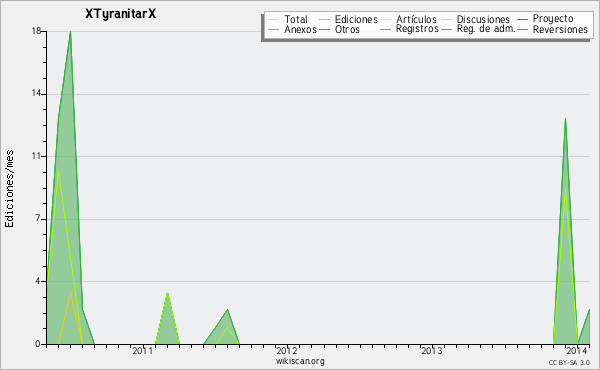
Task: Click the y-axis label 18
Action: tap(36, 31)
